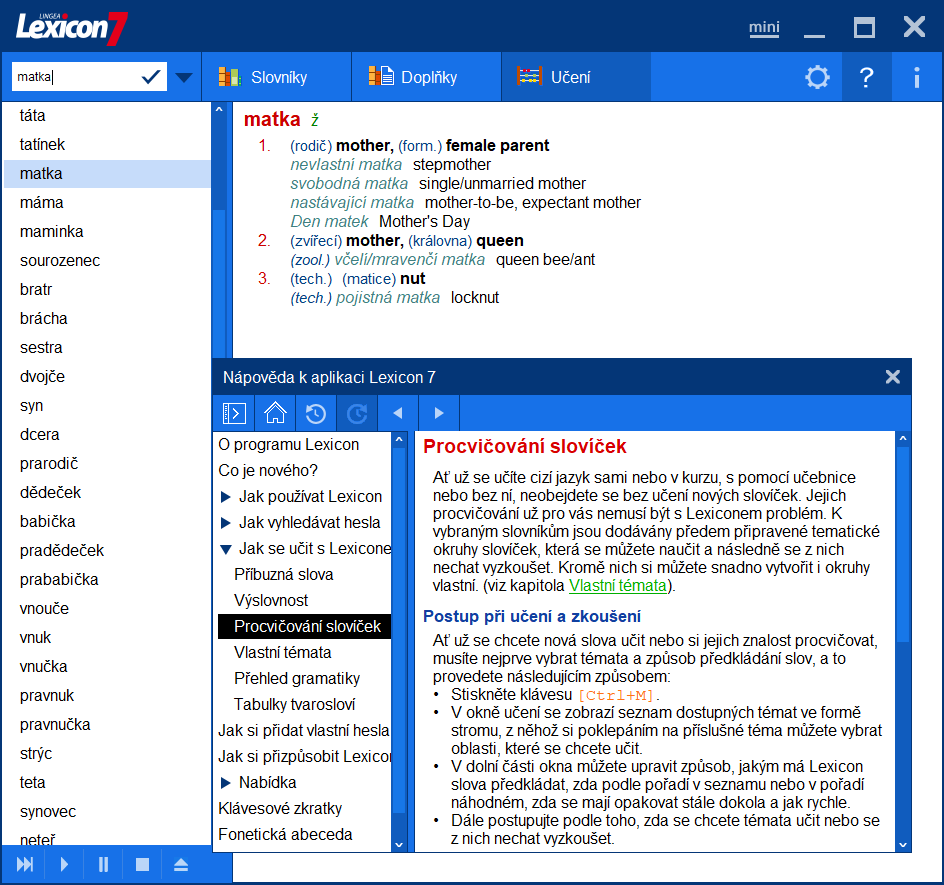Select 'tatínek' in the word list
944x885 pixels.
tap(107, 144)
